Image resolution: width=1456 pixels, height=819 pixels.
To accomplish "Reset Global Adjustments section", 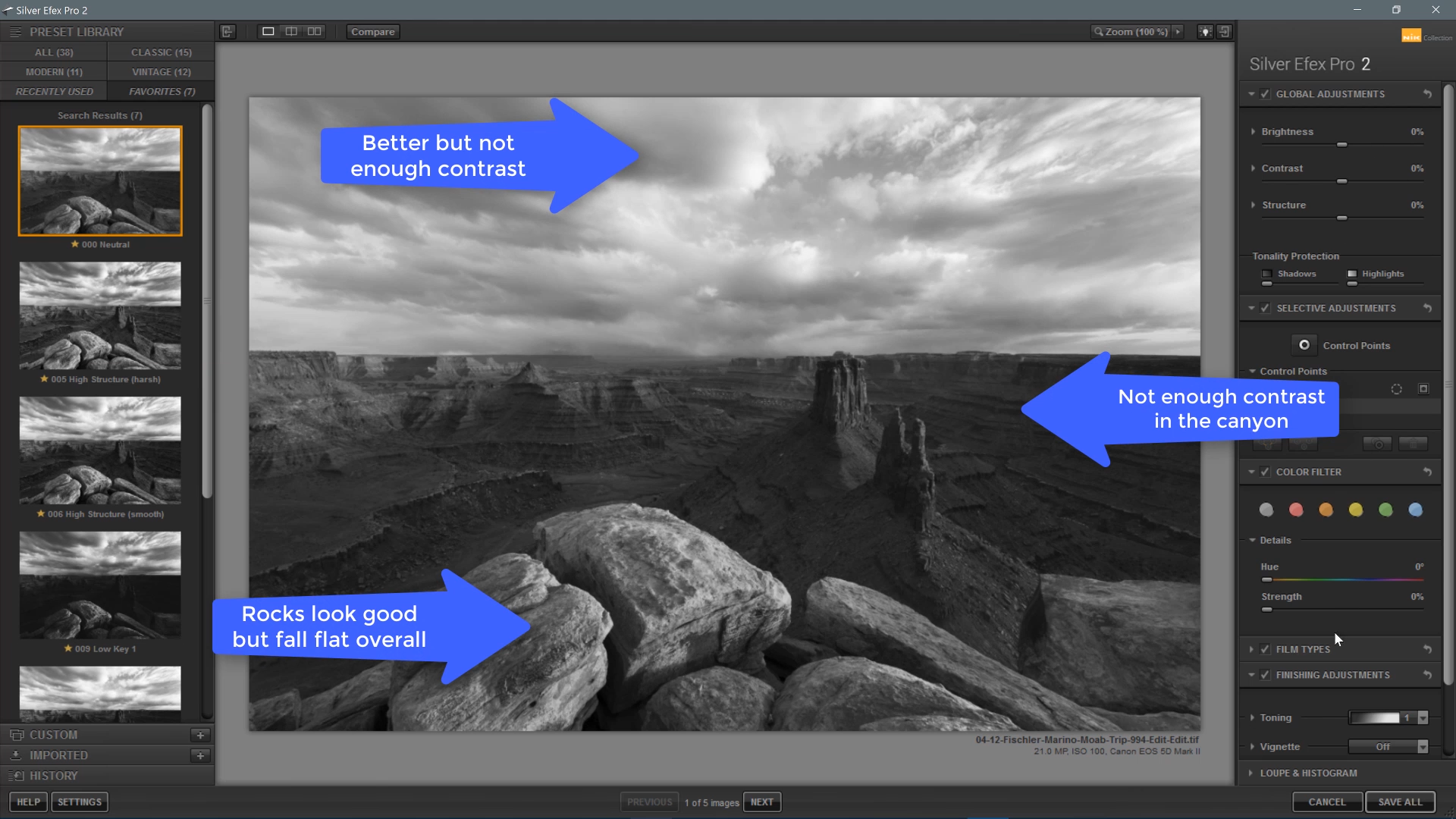I will tap(1427, 94).
